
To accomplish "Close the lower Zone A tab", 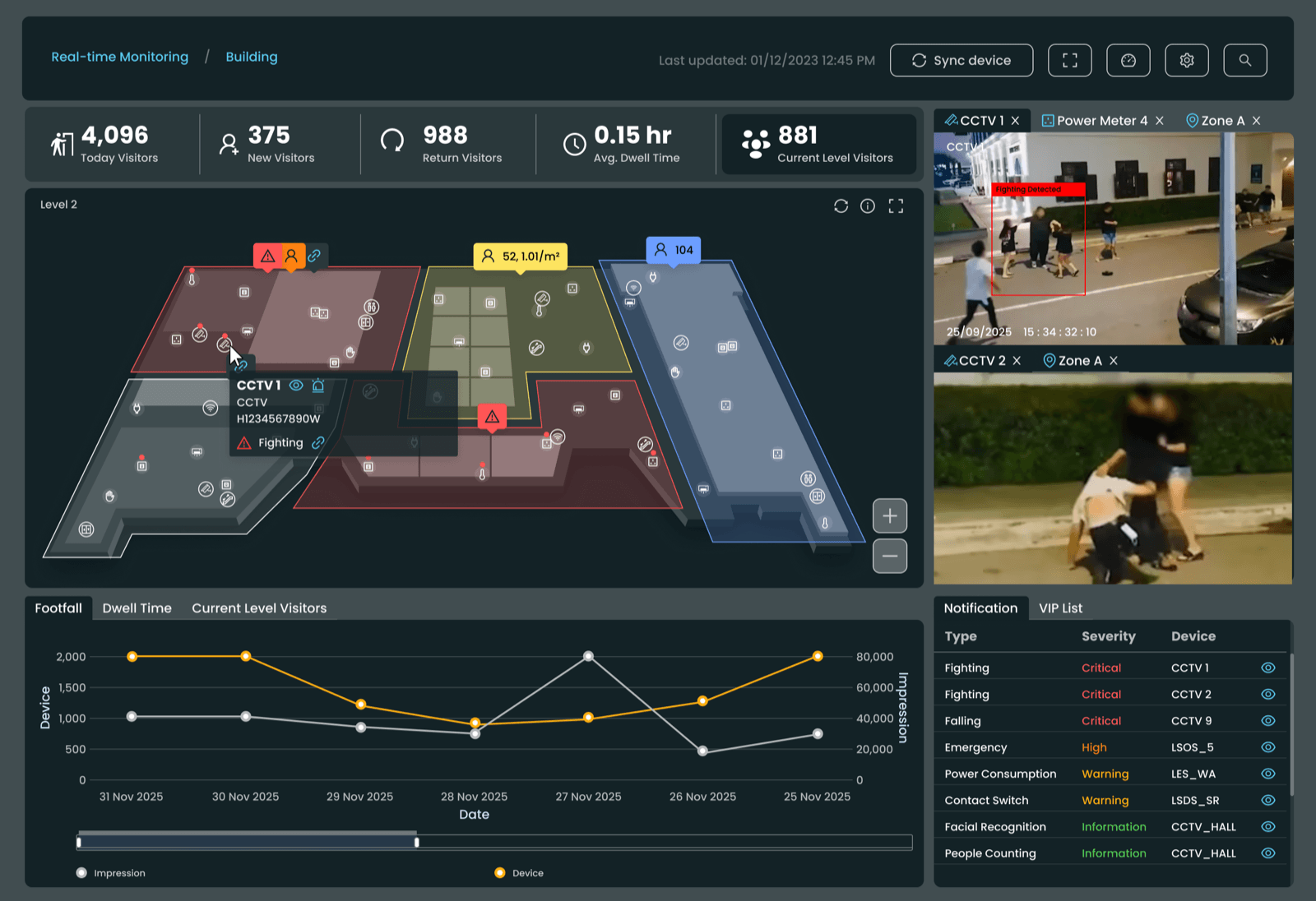I will point(1113,361).
